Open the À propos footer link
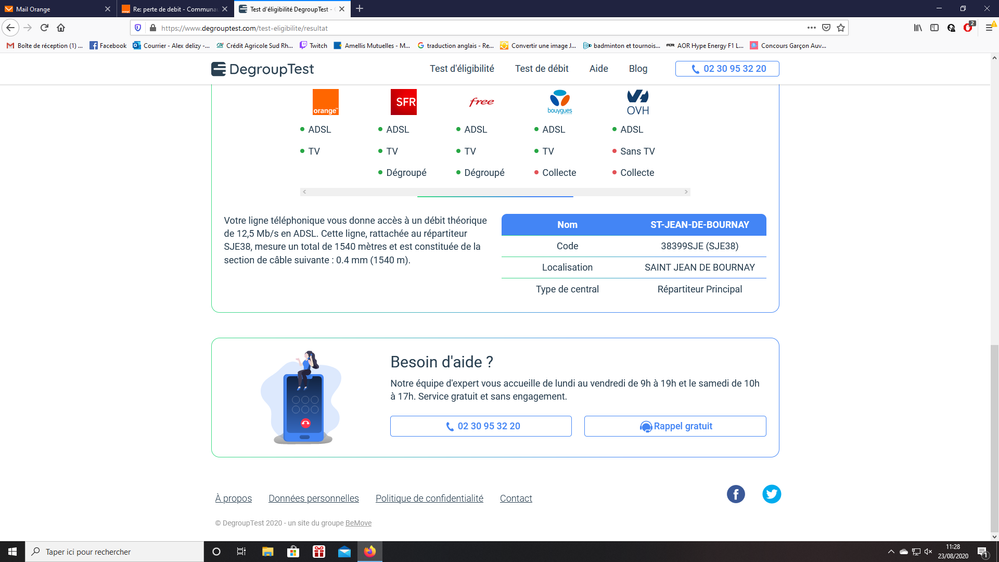 tap(233, 498)
